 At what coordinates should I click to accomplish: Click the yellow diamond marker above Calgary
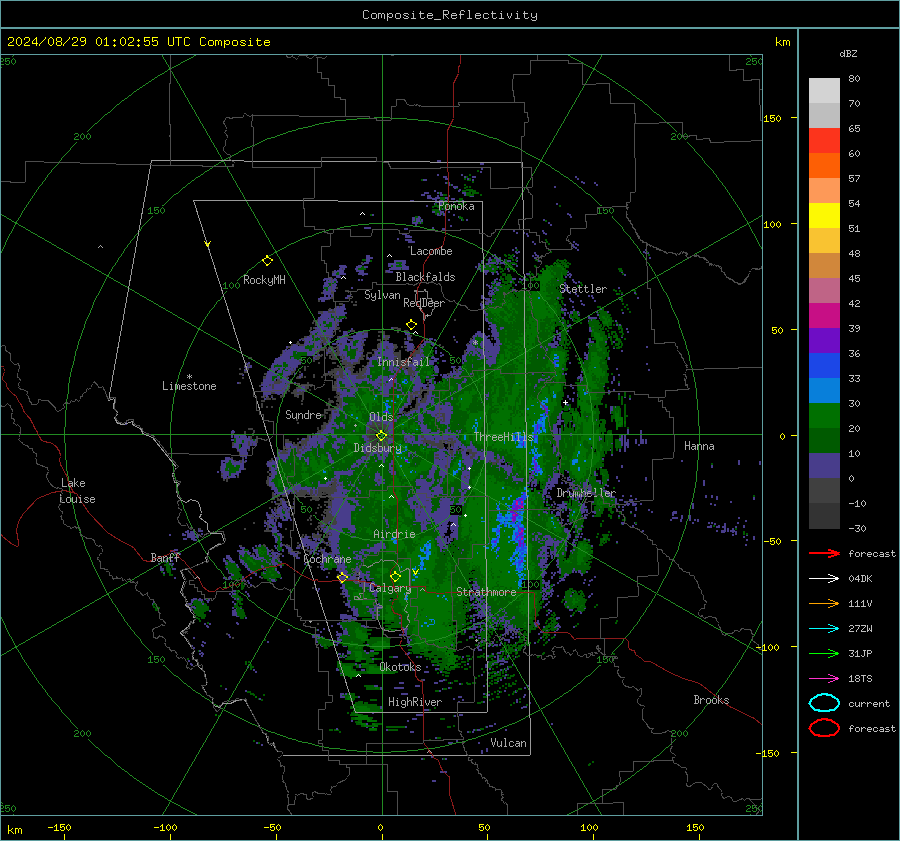(395, 576)
